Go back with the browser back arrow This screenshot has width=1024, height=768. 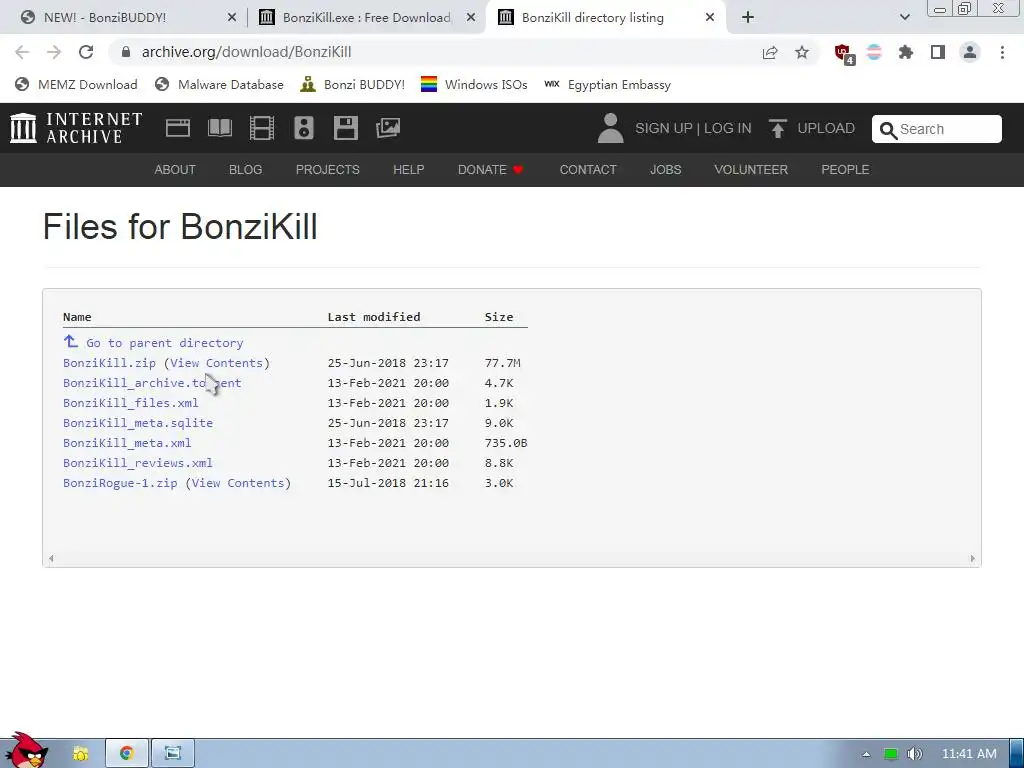(22, 52)
